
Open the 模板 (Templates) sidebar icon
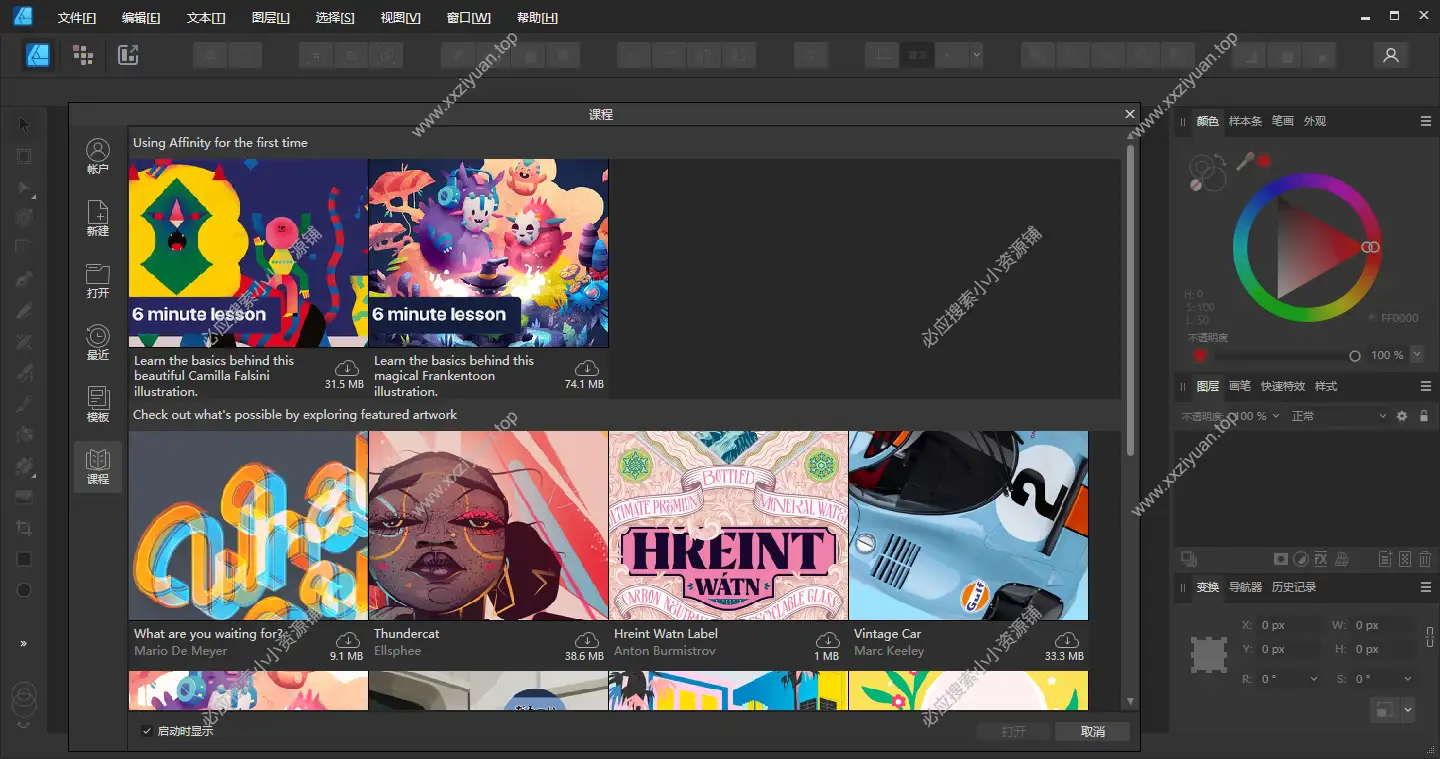97,404
